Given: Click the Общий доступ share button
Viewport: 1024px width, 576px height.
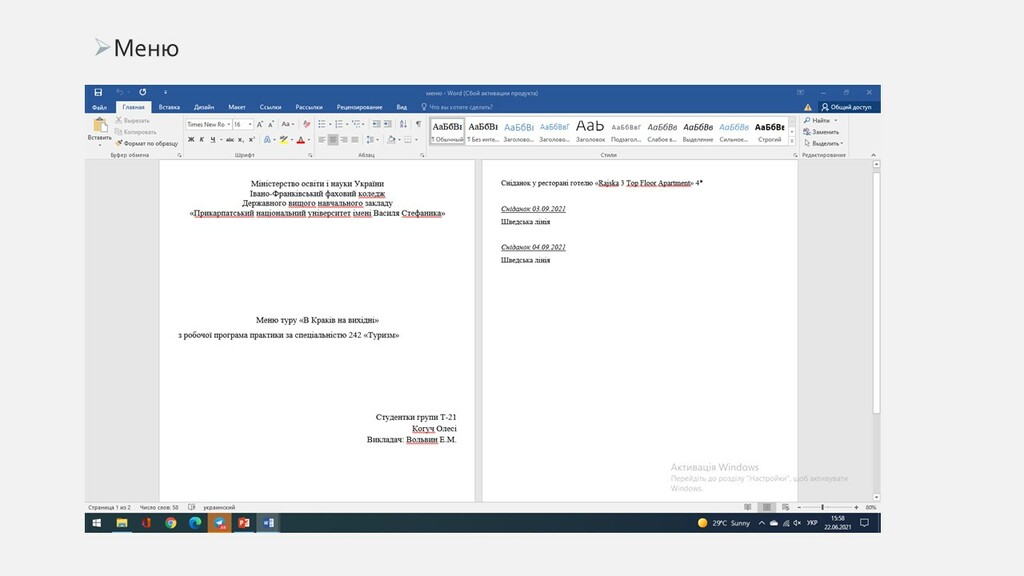Looking at the screenshot, I should click(x=846, y=107).
